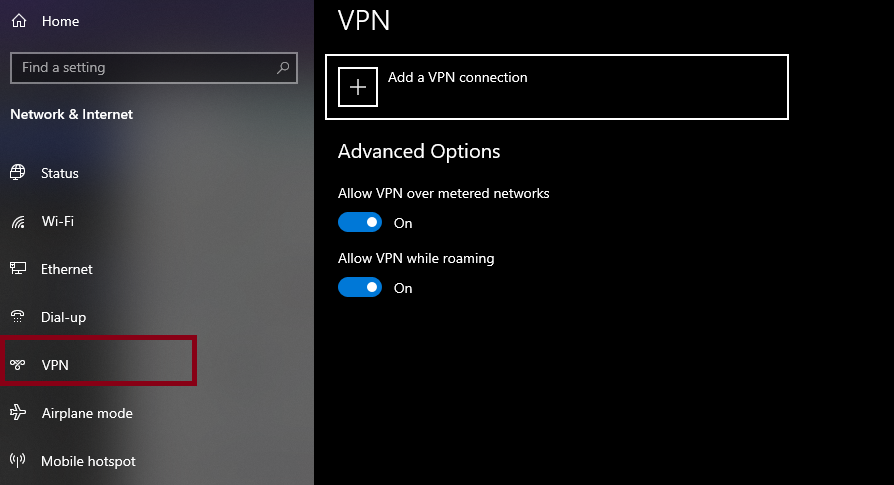Click the Mobile hotspot icon
894x485 pixels.
[18, 461]
